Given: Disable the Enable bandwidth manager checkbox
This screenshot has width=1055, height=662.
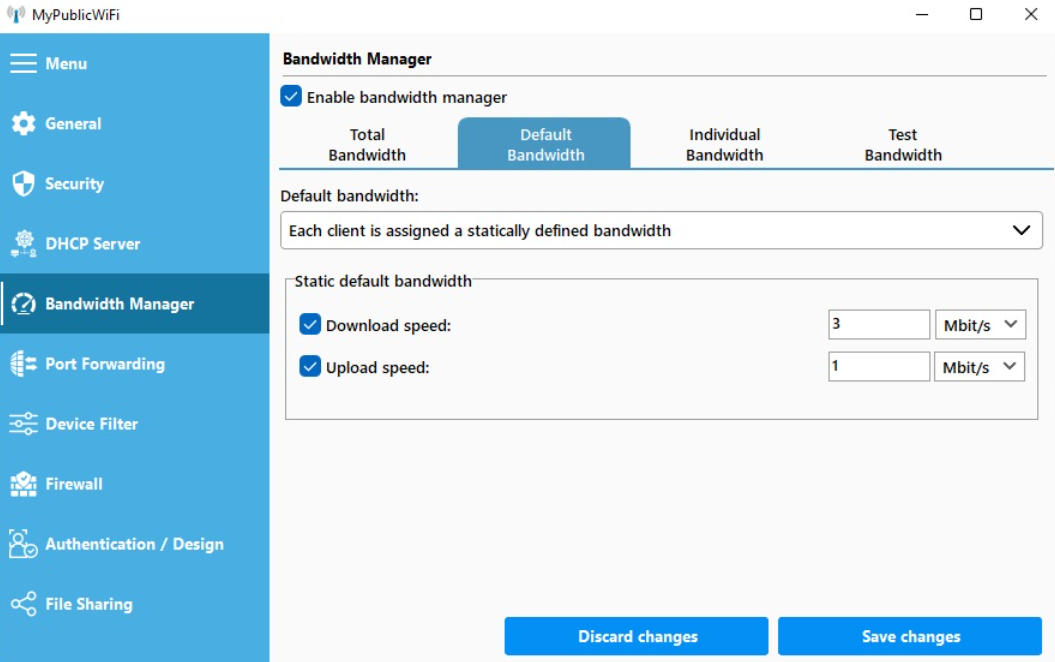Looking at the screenshot, I should click(291, 97).
